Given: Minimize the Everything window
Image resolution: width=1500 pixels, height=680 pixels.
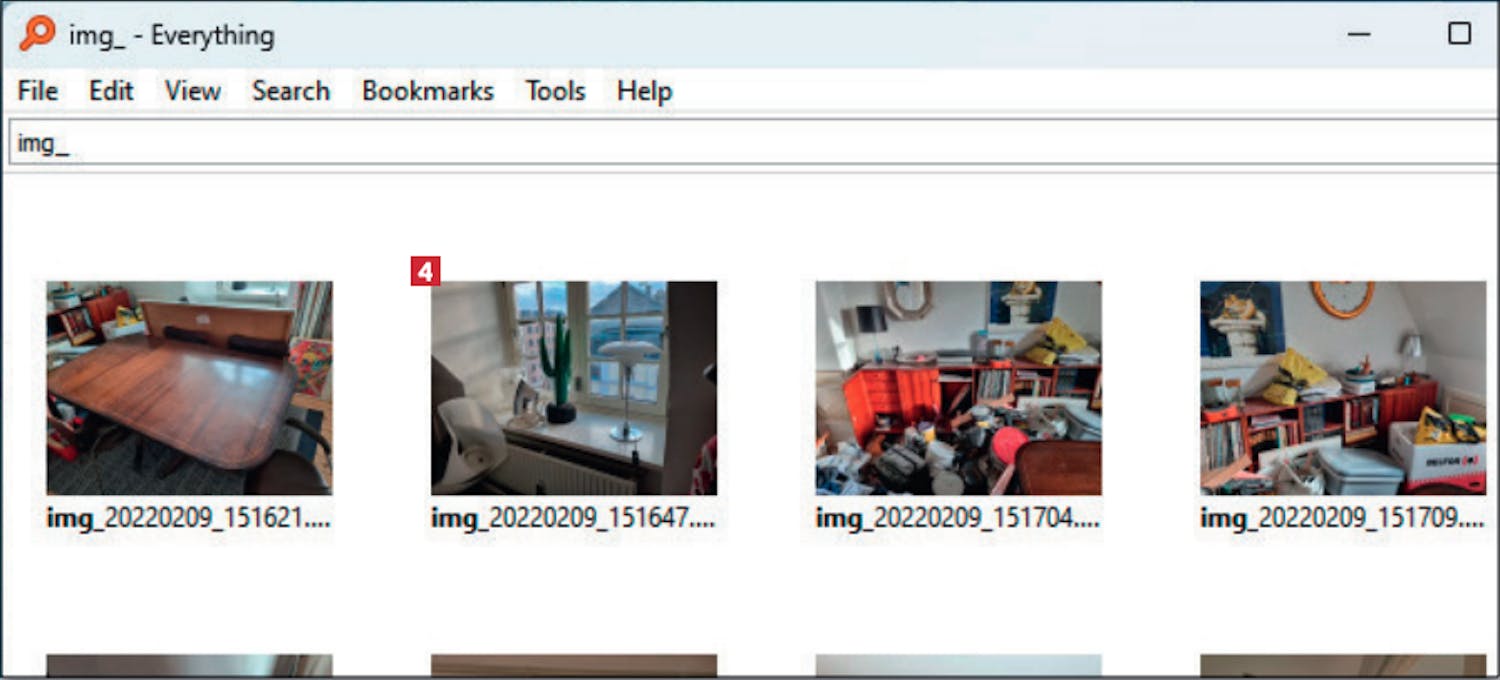Looking at the screenshot, I should click(1359, 34).
